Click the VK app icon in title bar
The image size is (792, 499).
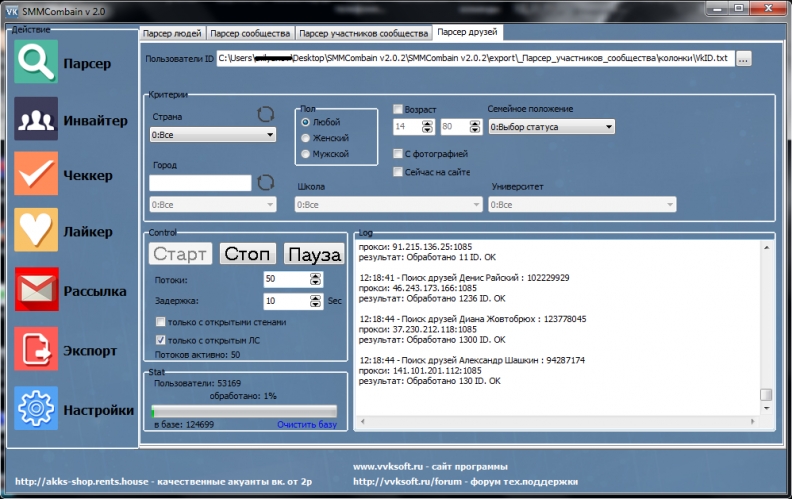pos(12,11)
